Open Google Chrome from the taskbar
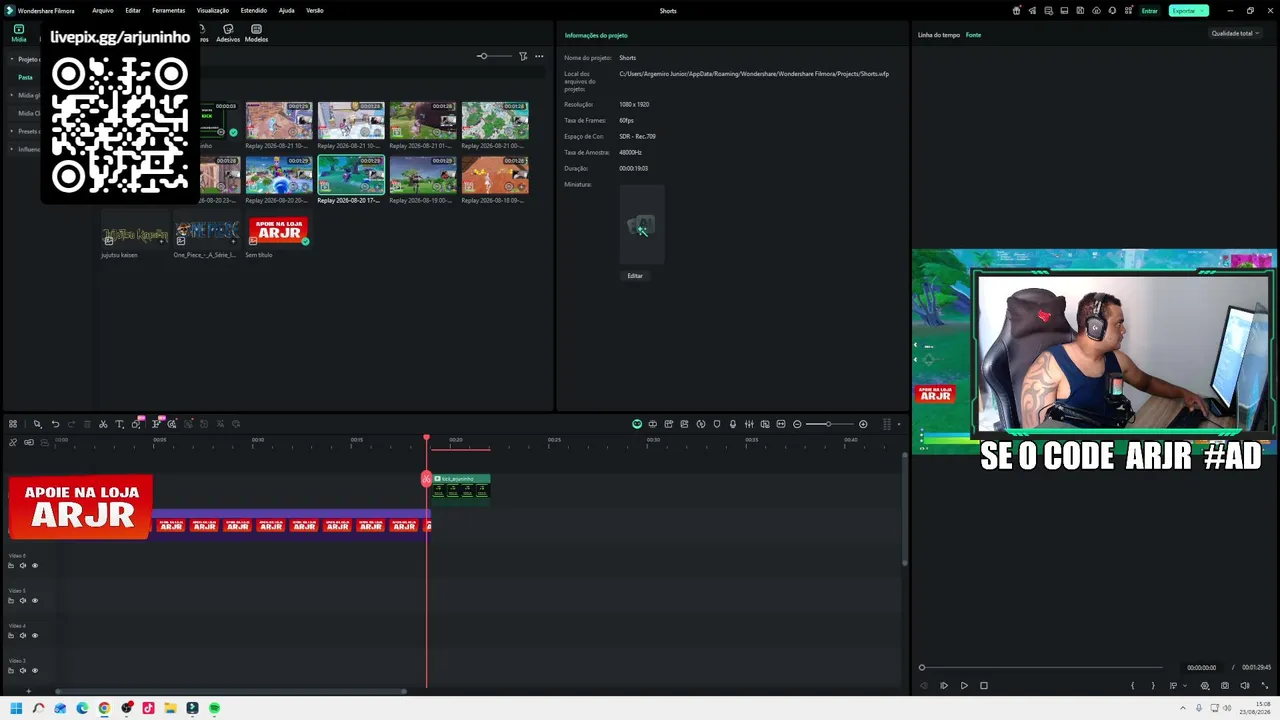Image resolution: width=1280 pixels, height=720 pixels. (104, 708)
